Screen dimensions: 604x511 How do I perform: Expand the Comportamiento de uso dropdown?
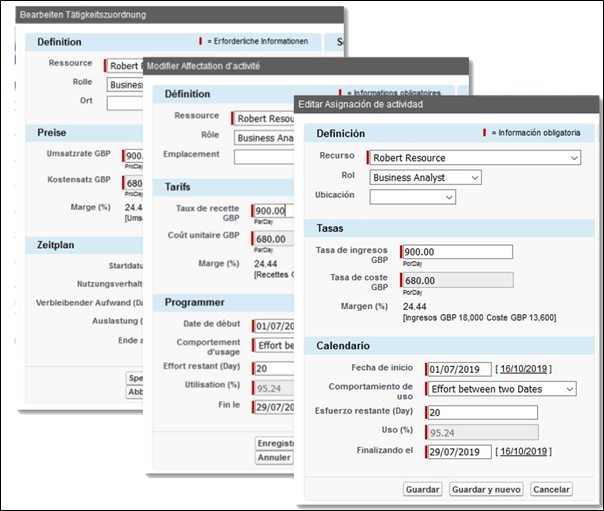[x=500, y=389]
